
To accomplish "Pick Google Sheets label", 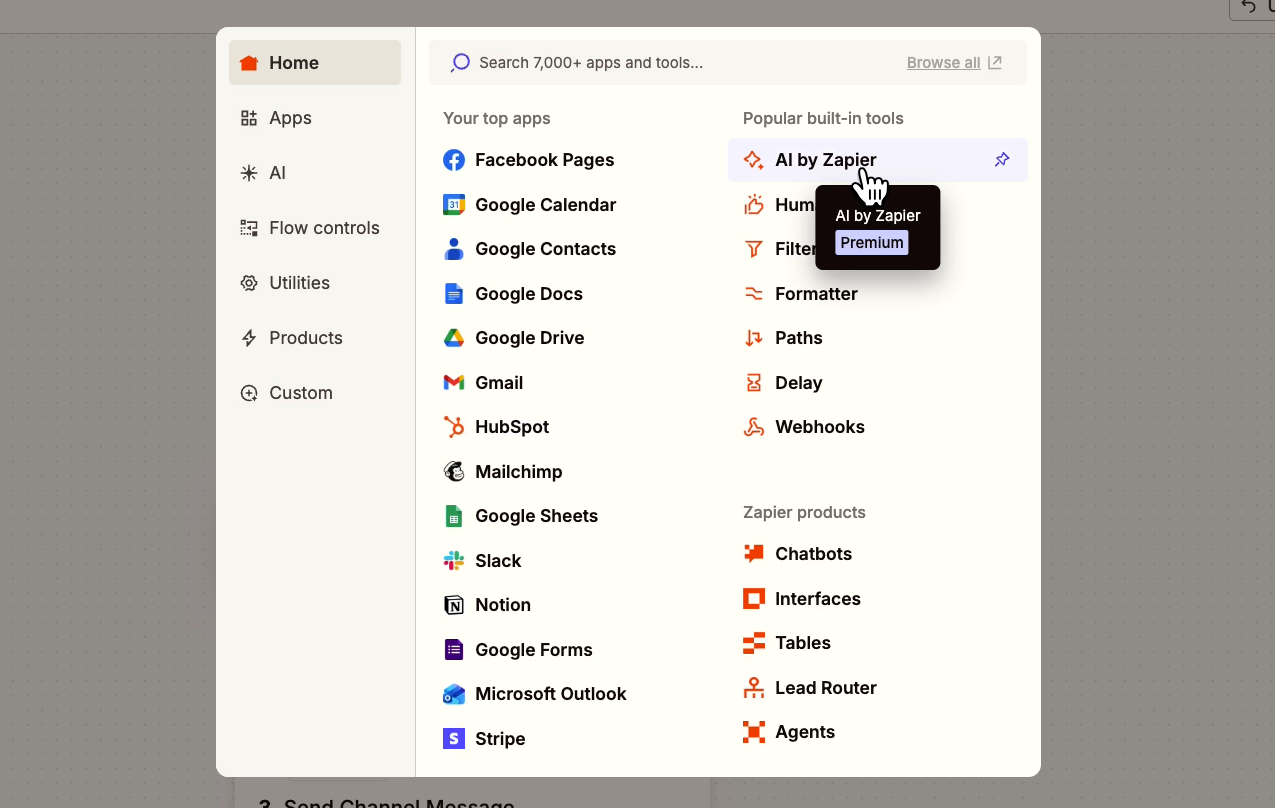I will [537, 516].
